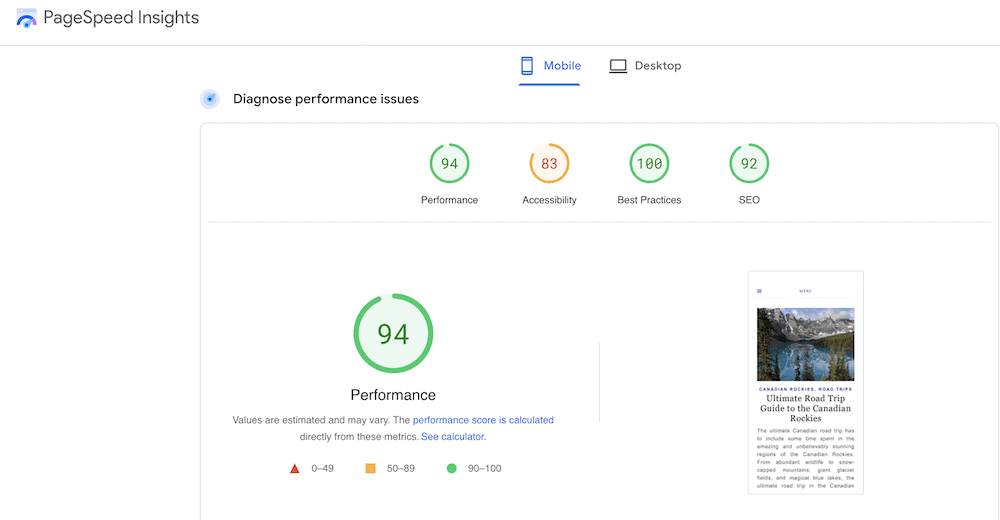Jump to Performance via the 94 gauge
This screenshot has width=1000, height=520.
pyautogui.click(x=450, y=163)
